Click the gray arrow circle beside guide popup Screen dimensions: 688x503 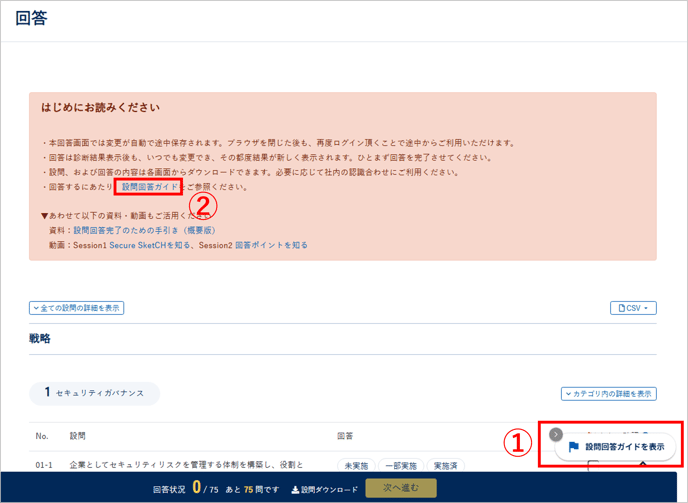[x=556, y=435]
